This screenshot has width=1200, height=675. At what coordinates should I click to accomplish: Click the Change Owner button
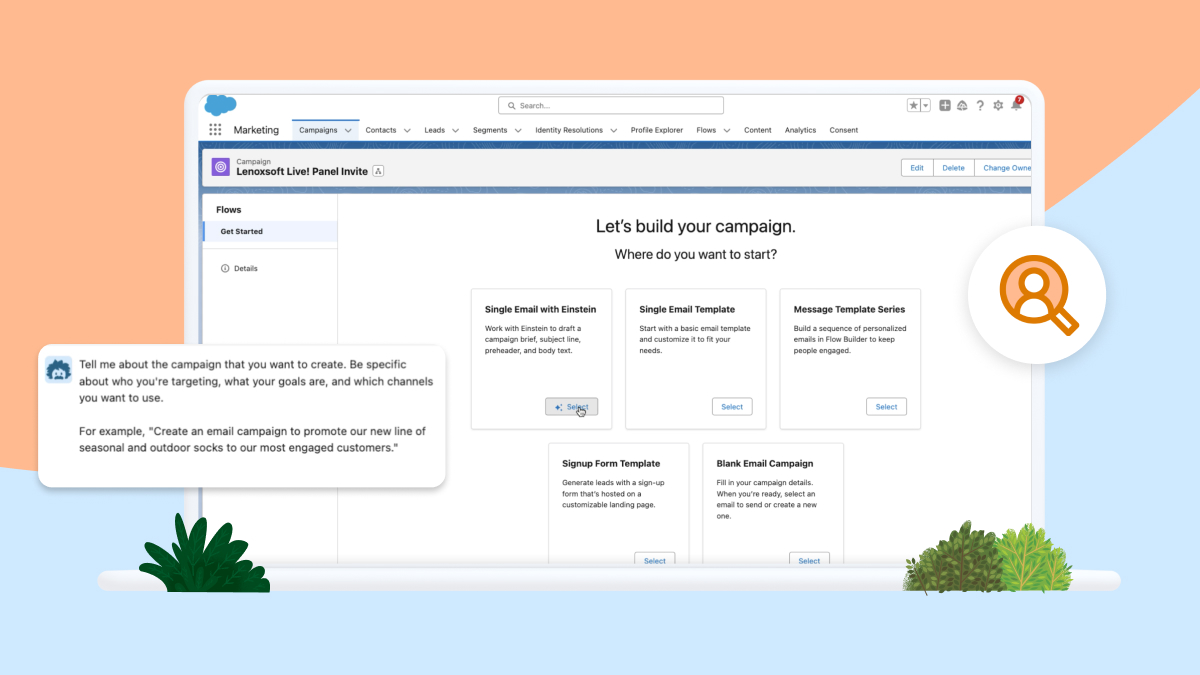point(1005,167)
